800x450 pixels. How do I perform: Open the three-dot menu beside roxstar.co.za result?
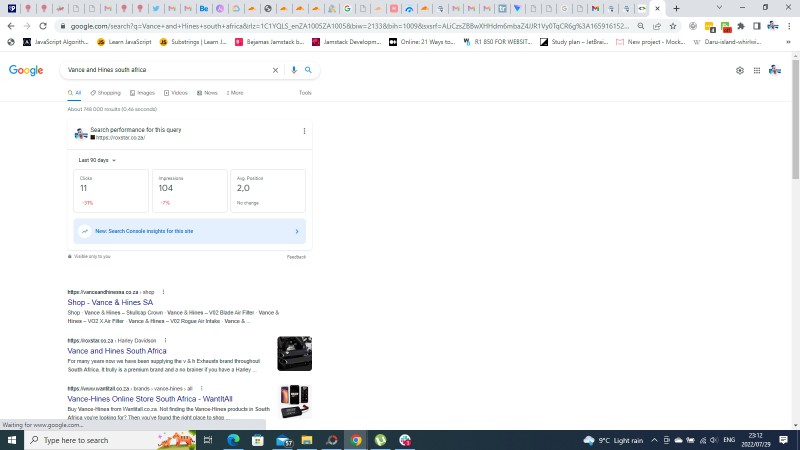click(x=165, y=340)
